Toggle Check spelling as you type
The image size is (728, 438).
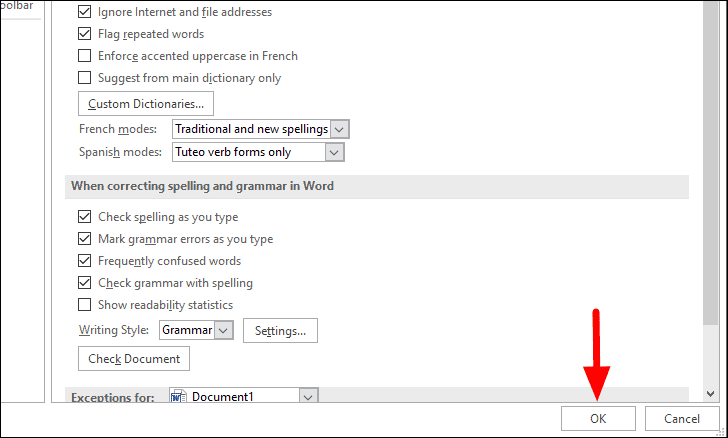pyautogui.click(x=84, y=217)
